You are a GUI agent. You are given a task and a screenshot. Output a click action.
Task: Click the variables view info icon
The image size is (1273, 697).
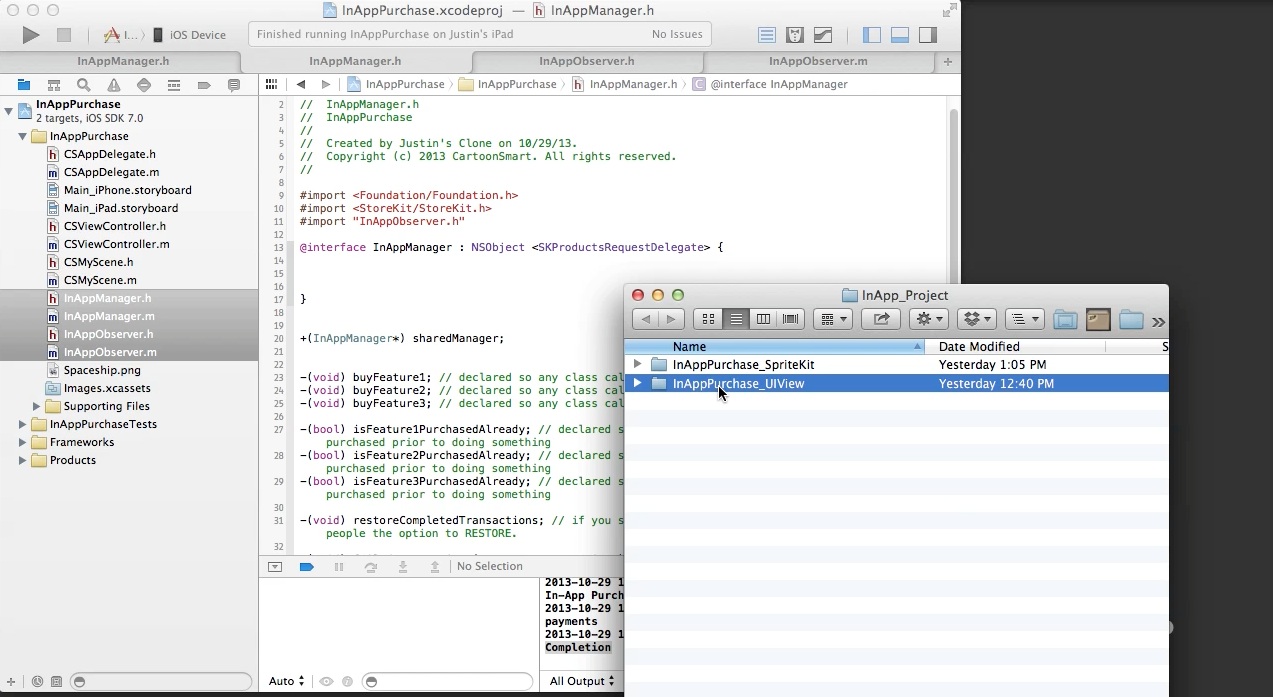347,682
